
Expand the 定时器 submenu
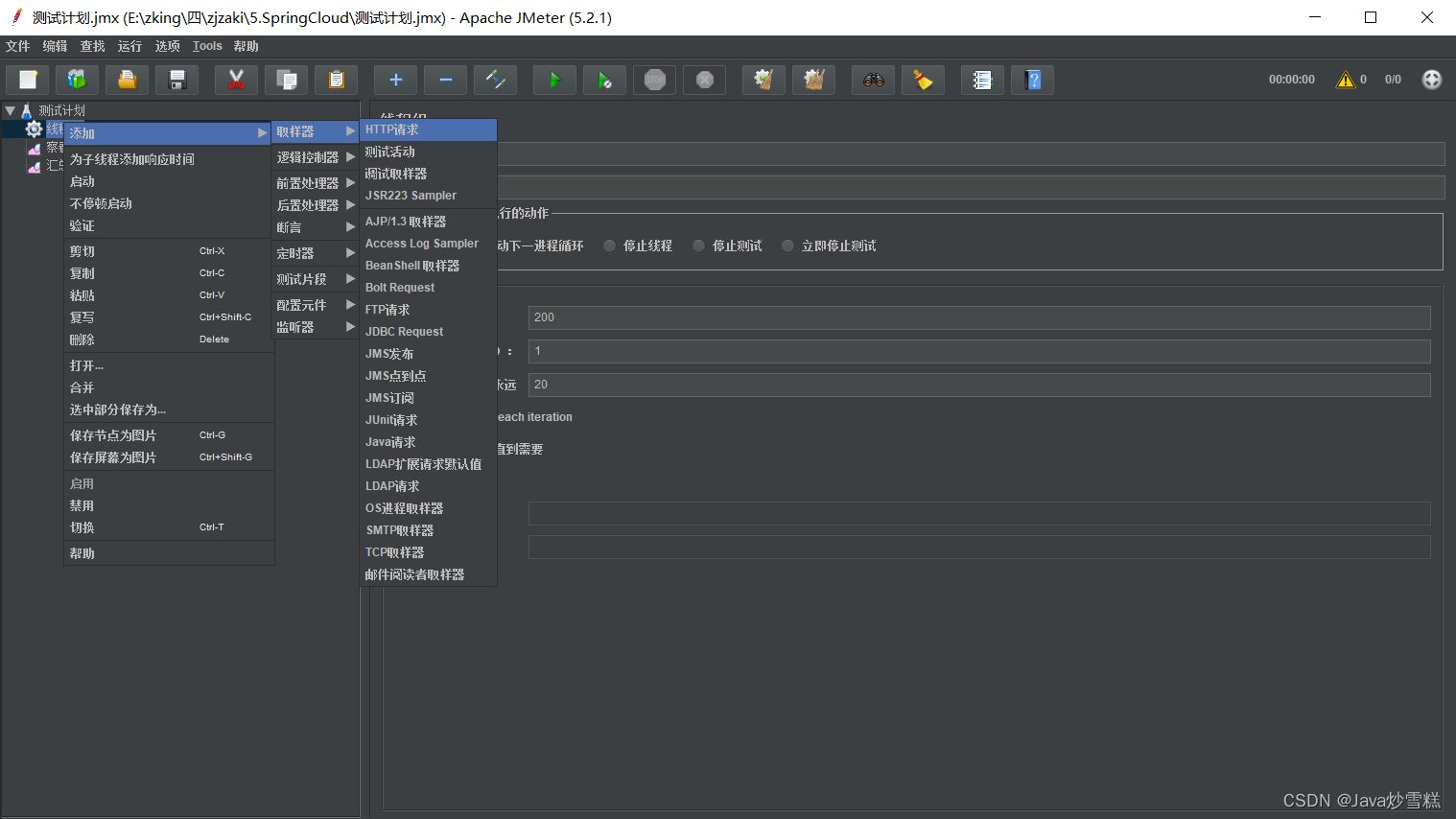click(x=316, y=253)
